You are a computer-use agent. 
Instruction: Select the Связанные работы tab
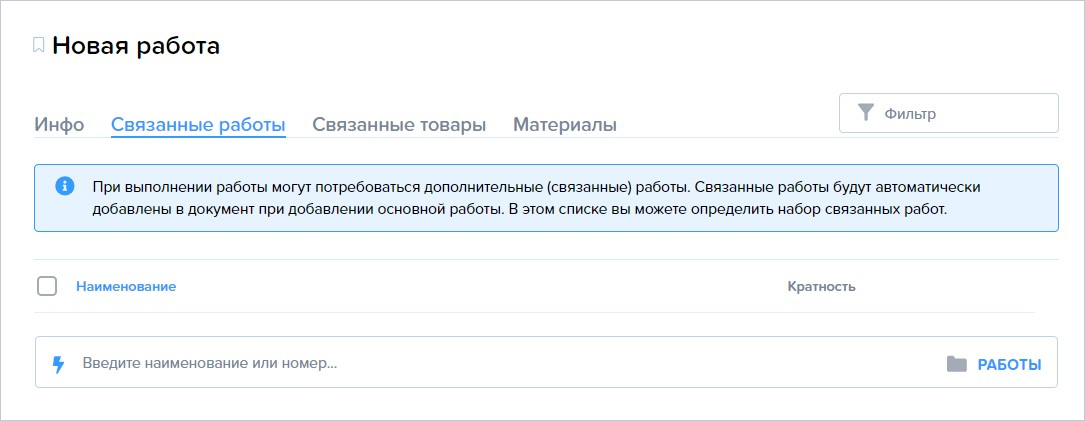coord(198,125)
